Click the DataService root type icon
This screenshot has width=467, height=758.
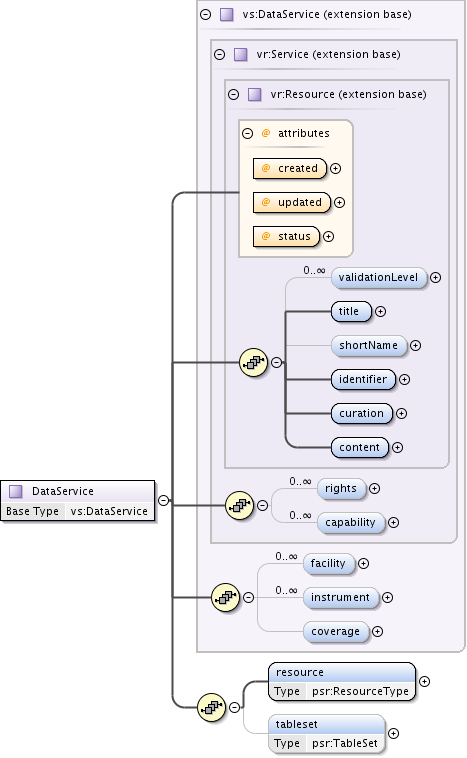pos(16,491)
